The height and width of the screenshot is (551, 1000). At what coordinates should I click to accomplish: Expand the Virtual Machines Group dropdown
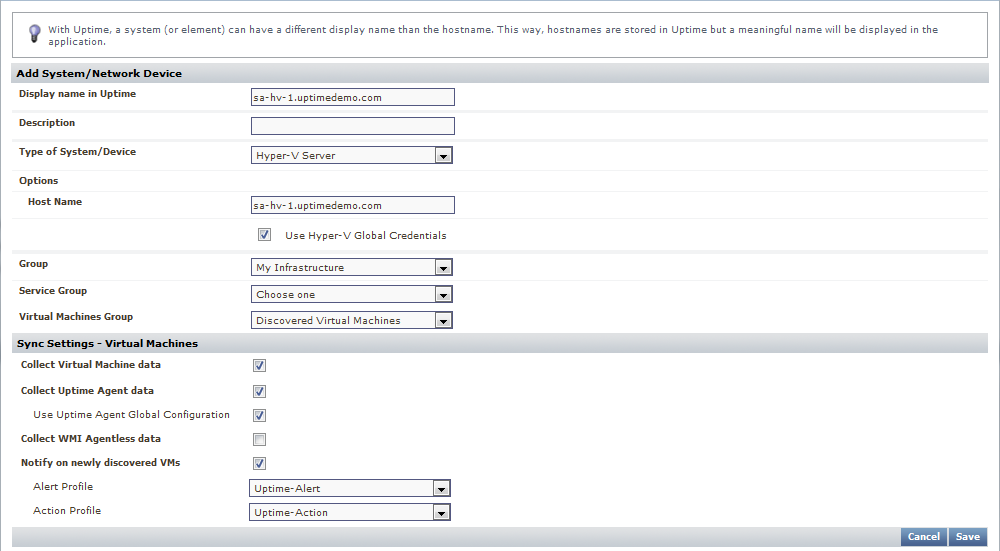coord(351,321)
